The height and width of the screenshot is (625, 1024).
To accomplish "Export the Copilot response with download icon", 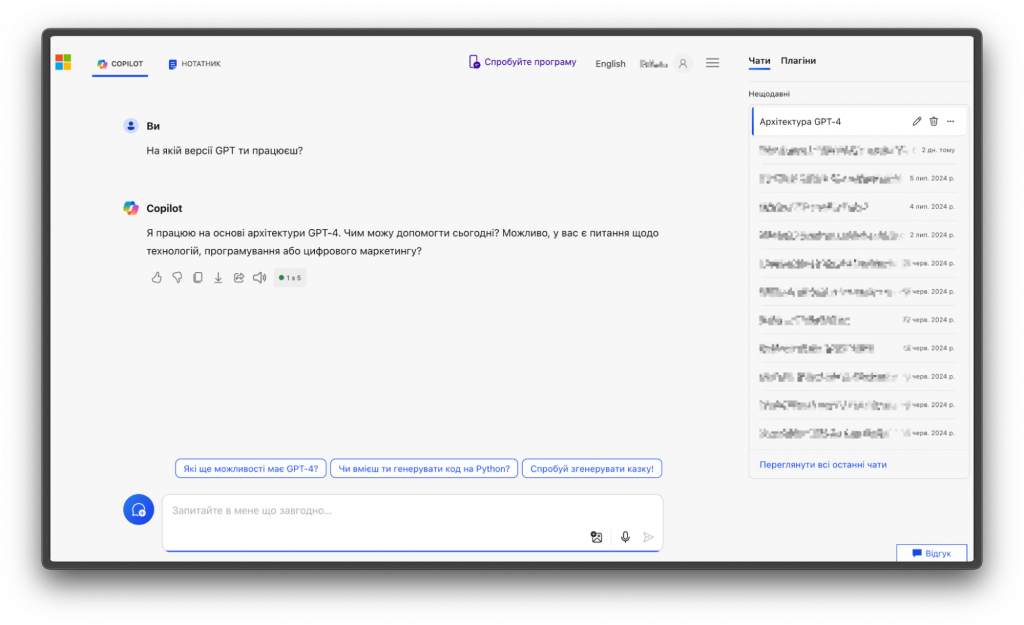I will tap(218, 278).
